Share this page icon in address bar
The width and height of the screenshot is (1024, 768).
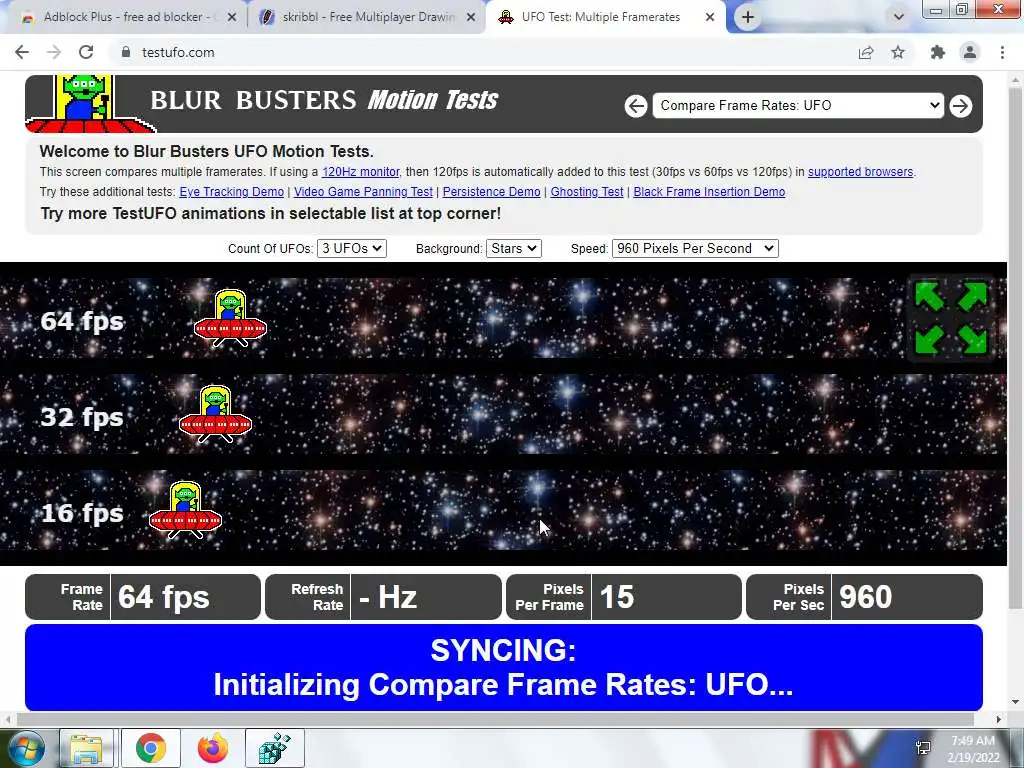tap(866, 52)
